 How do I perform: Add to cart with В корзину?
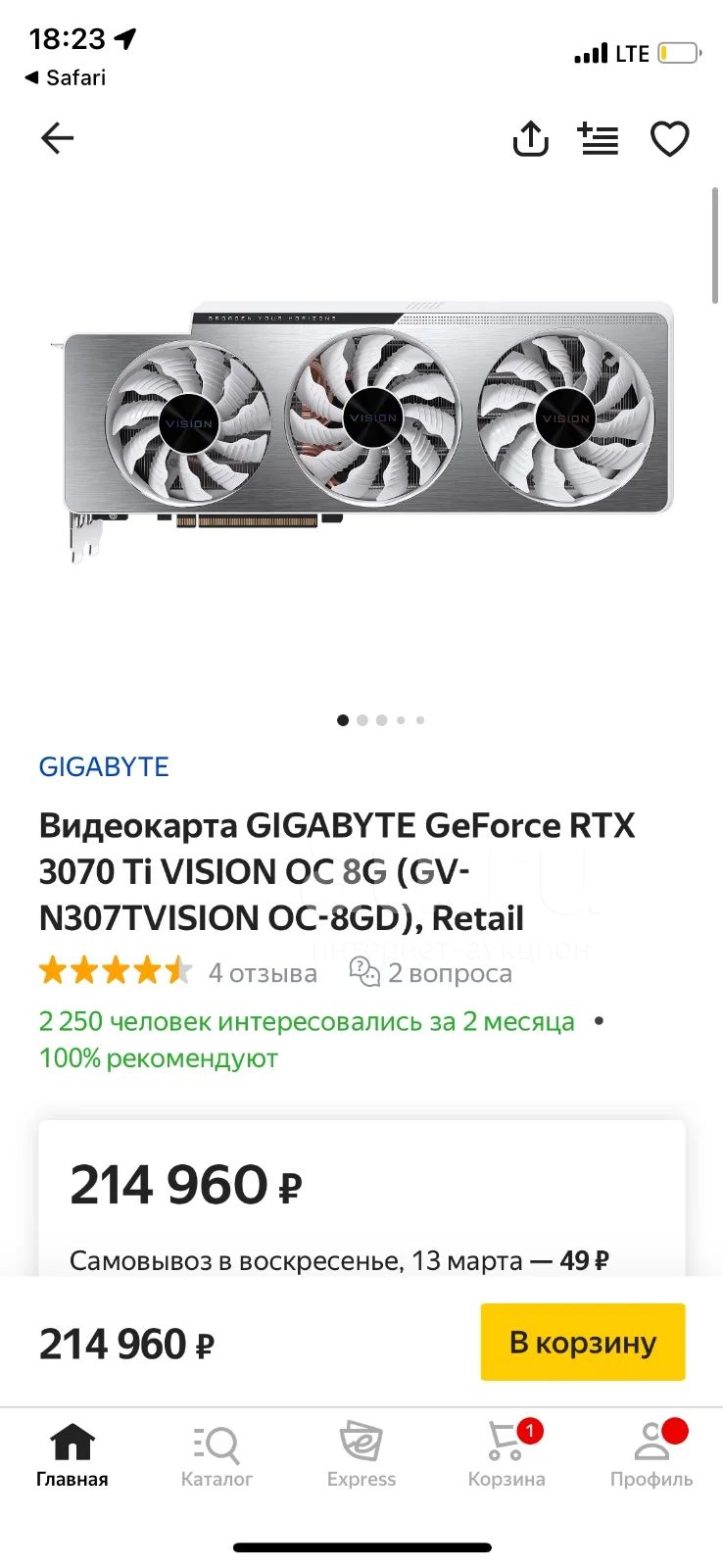(583, 1342)
